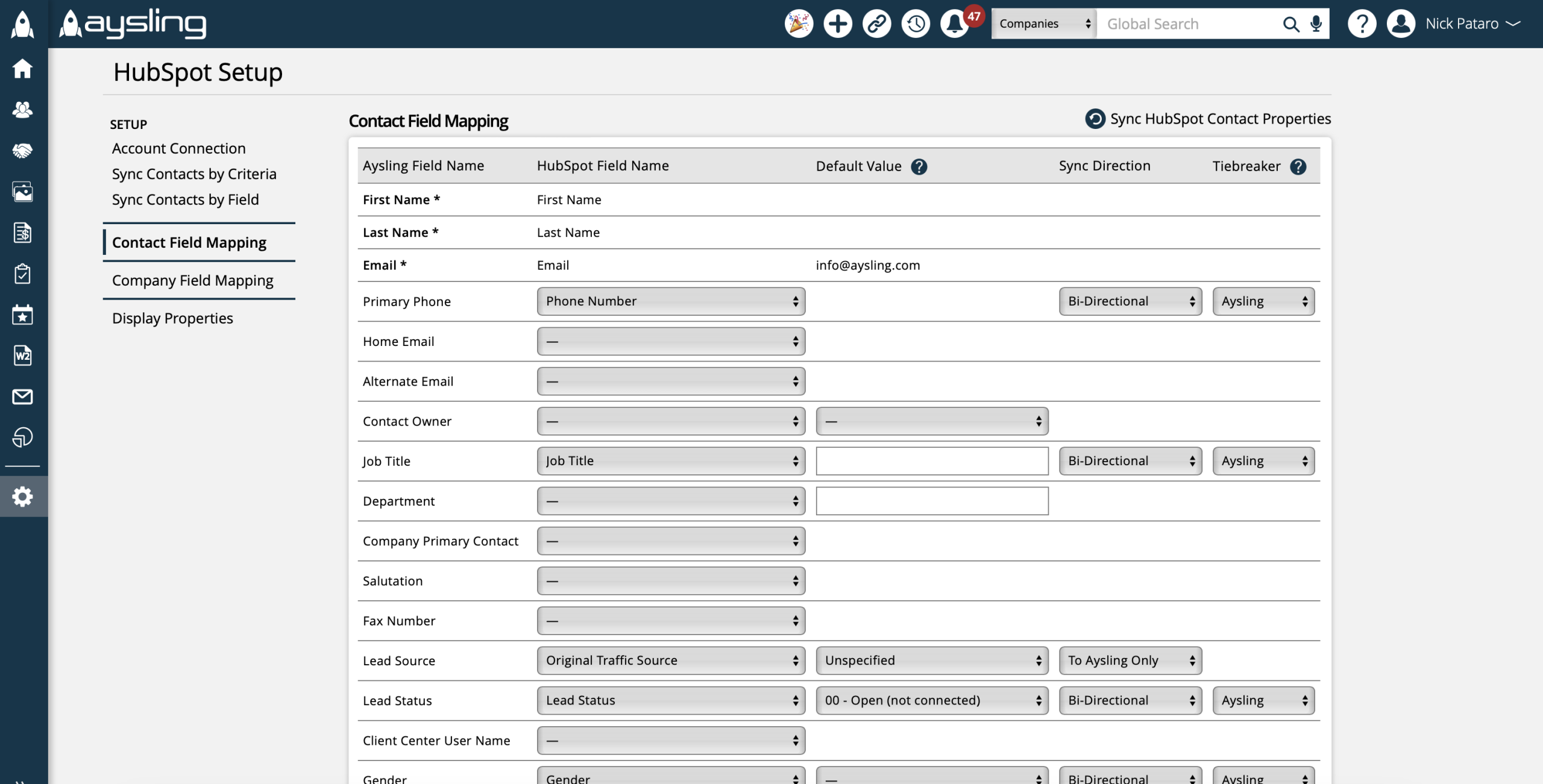
Task: Open the starred calendar sidebar icon
Action: (22, 314)
